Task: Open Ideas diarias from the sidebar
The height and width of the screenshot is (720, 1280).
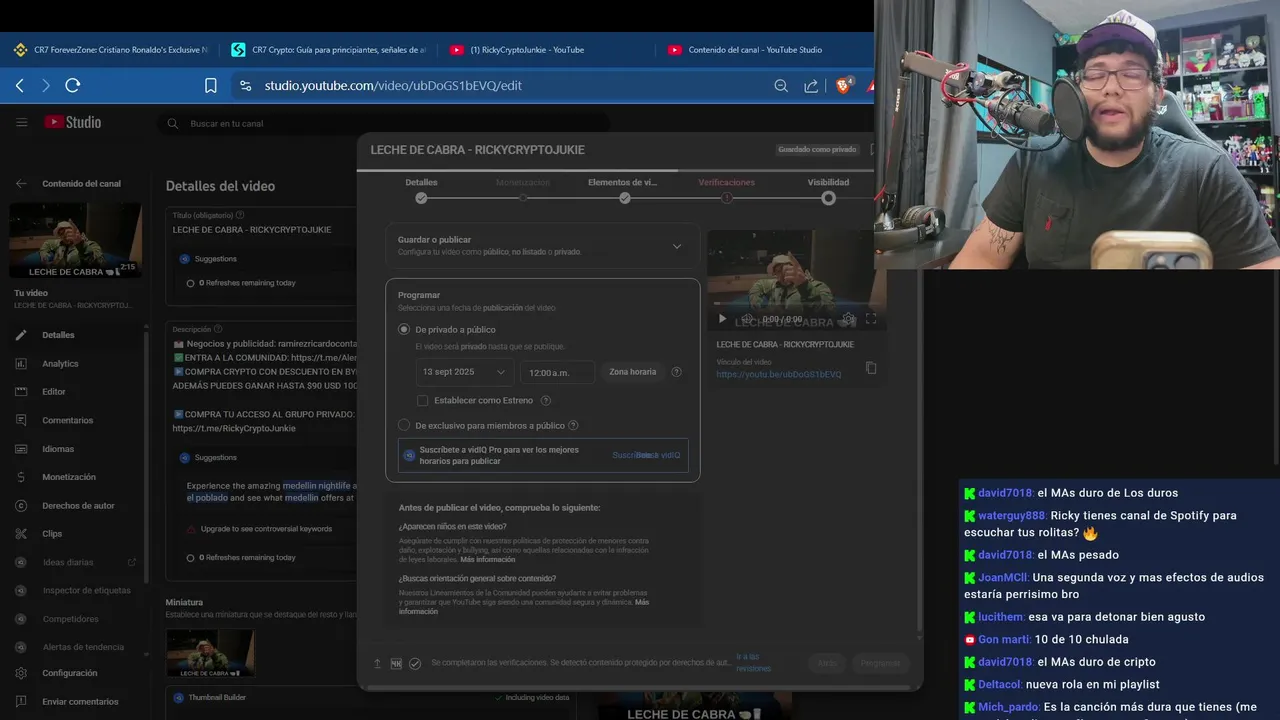Action: (x=67, y=562)
